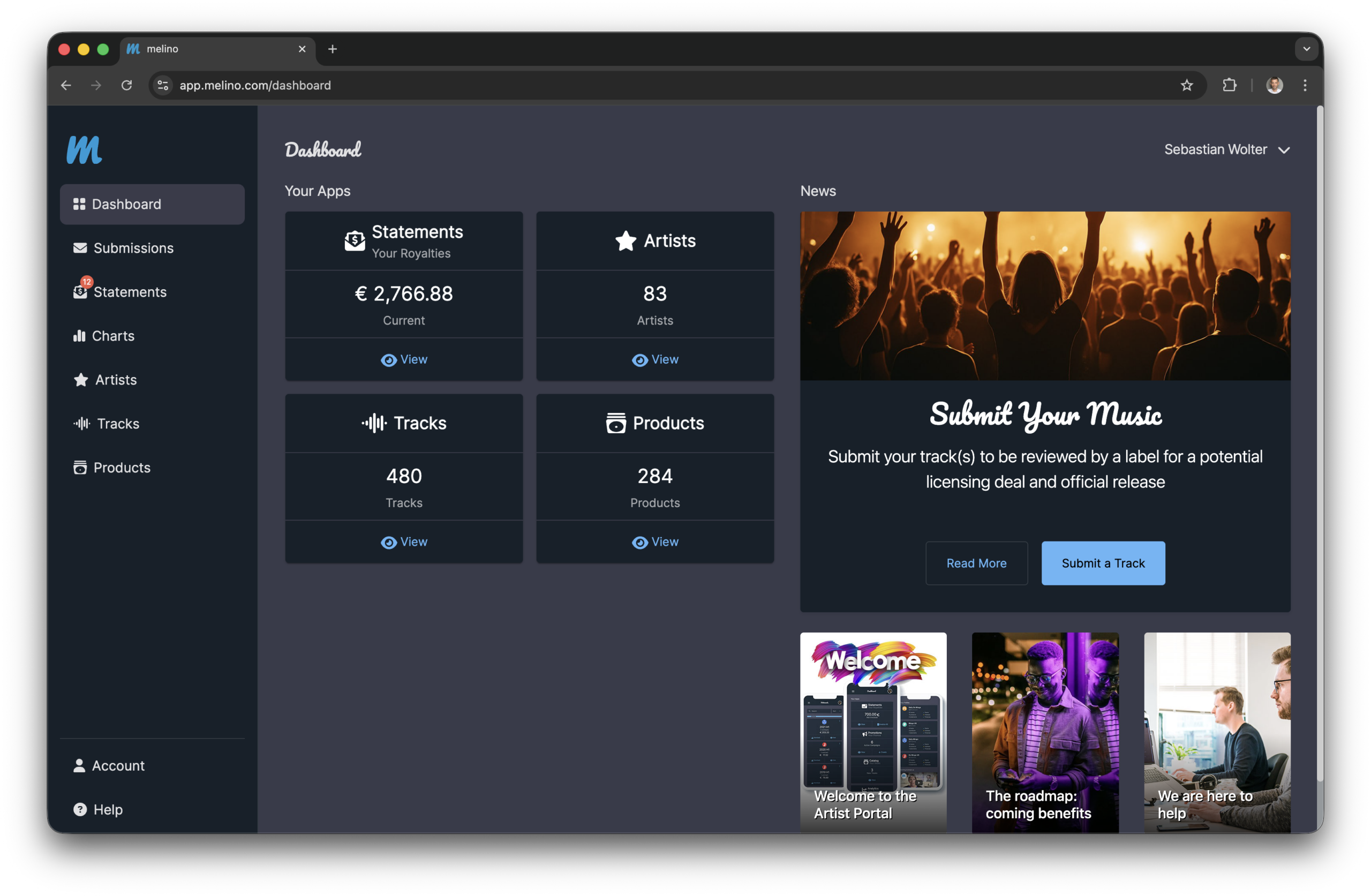Open Help via question mark icon
Viewport: 1371px width, 896px height.
80,810
